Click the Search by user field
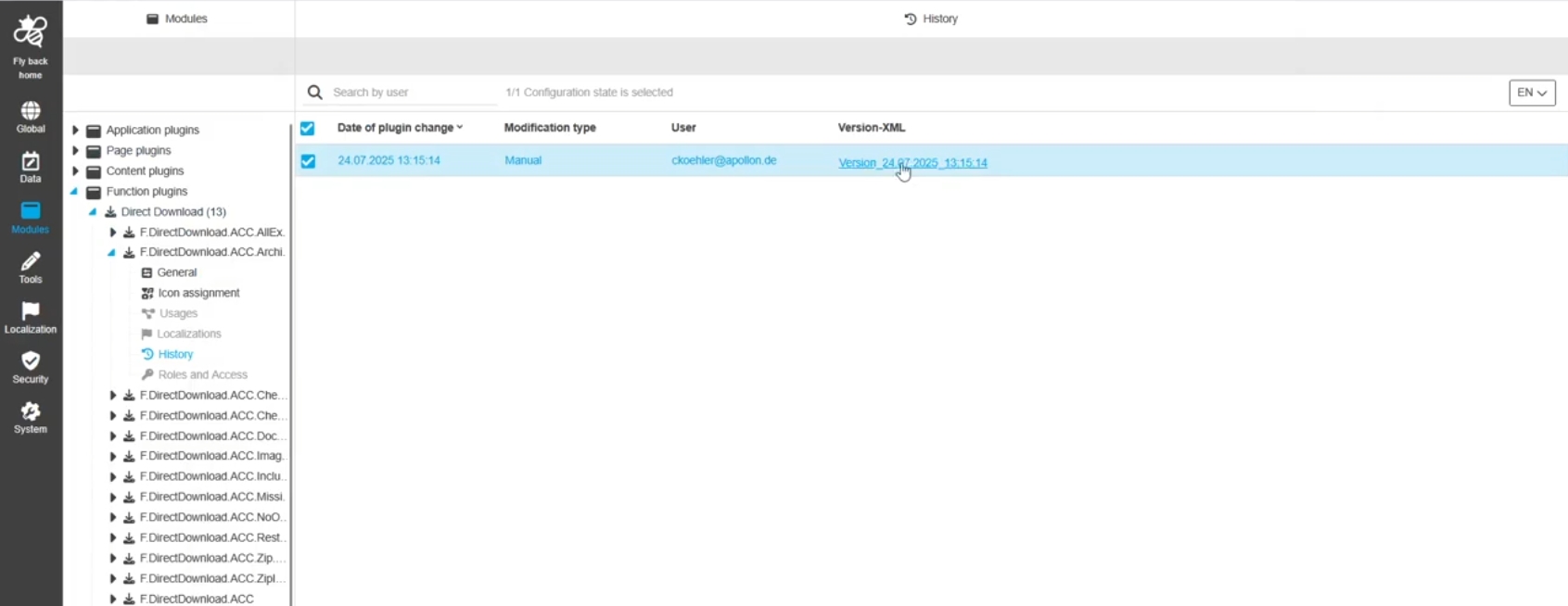 (x=408, y=93)
